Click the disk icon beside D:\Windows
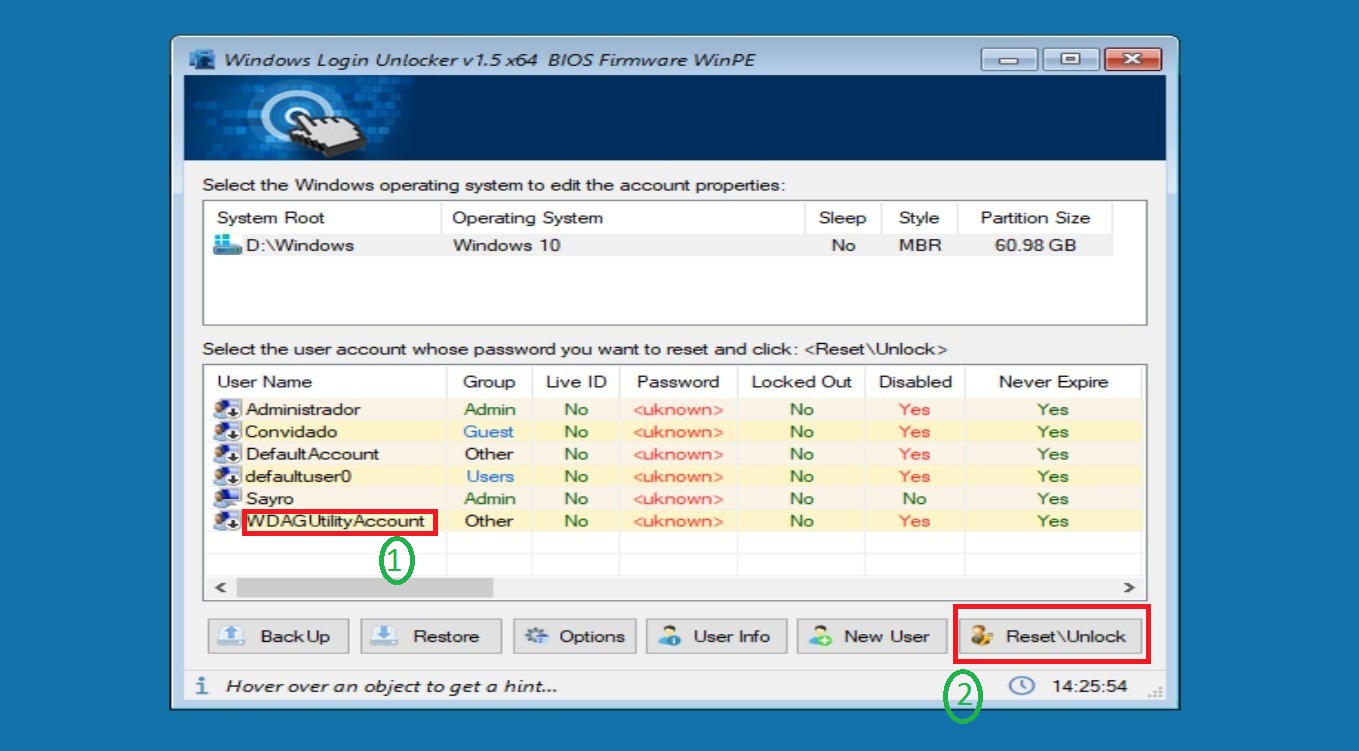This screenshot has height=751, width=1359. coord(226,244)
